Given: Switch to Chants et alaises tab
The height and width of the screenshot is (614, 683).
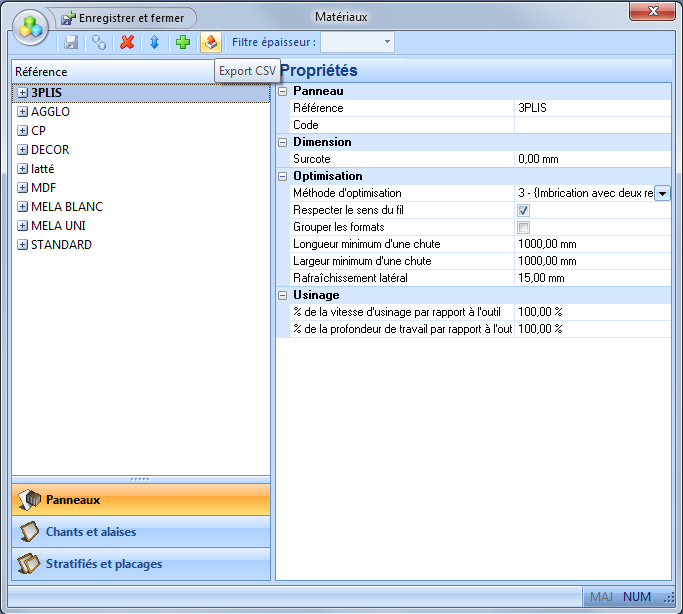Looking at the screenshot, I should (x=141, y=532).
